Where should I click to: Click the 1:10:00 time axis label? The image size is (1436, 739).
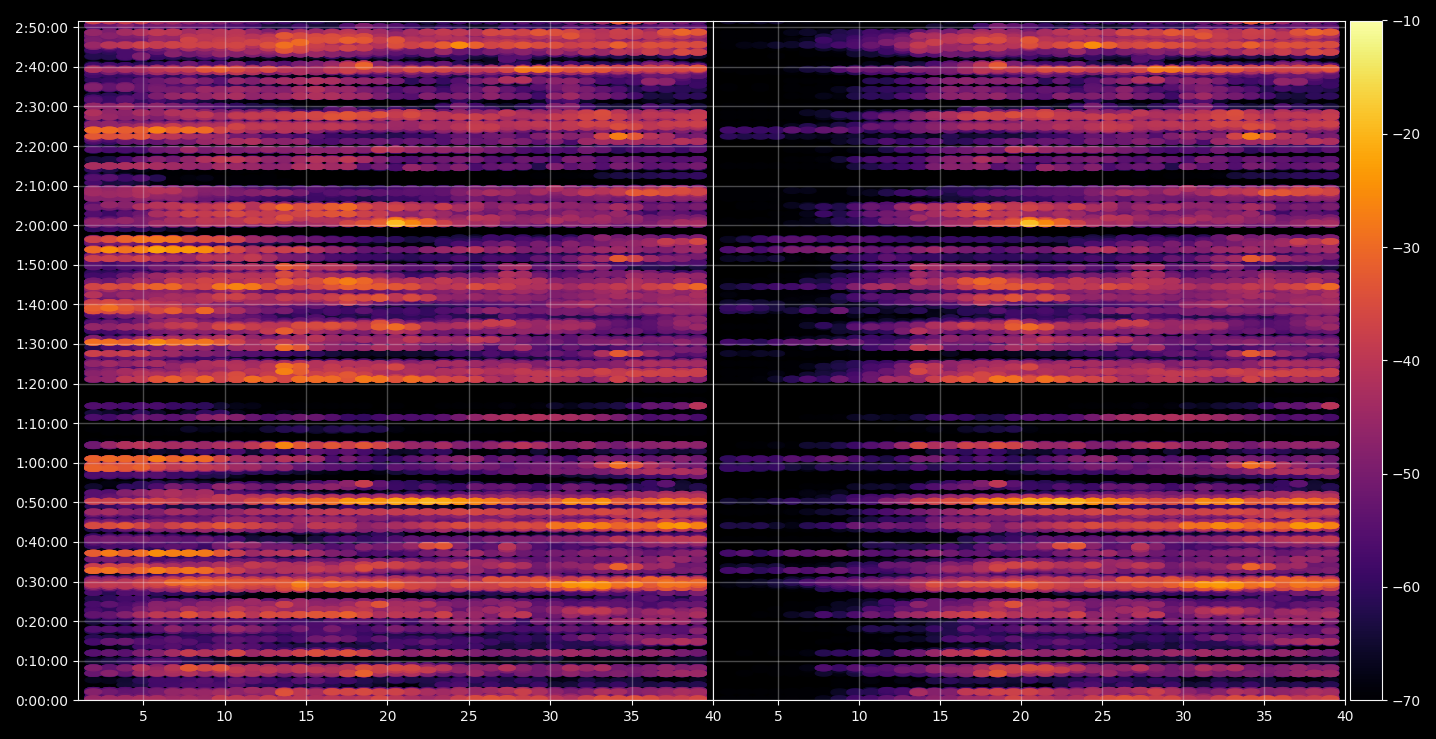tap(41, 424)
